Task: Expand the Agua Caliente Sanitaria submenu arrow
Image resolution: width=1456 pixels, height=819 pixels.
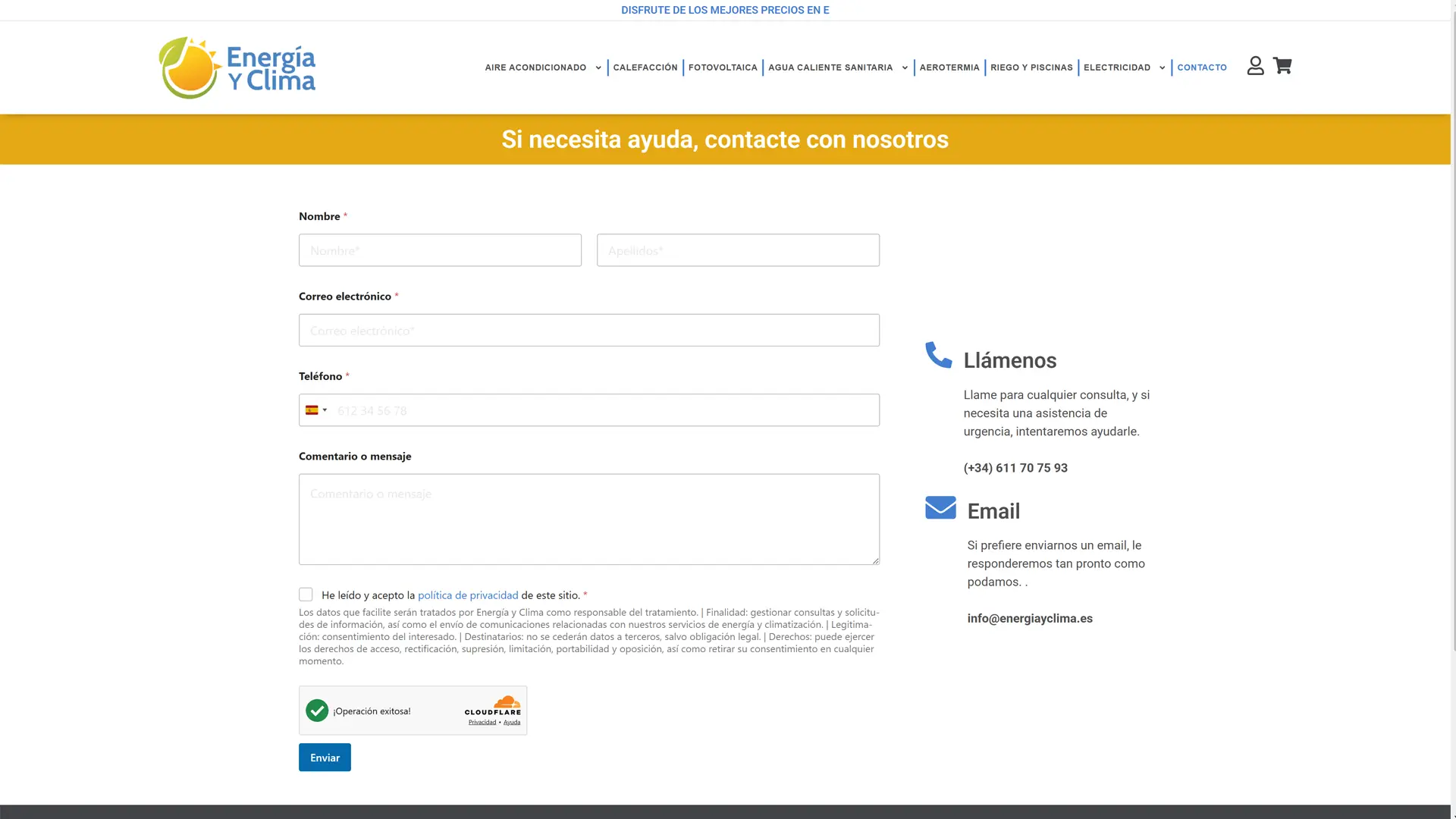Action: pos(905,68)
